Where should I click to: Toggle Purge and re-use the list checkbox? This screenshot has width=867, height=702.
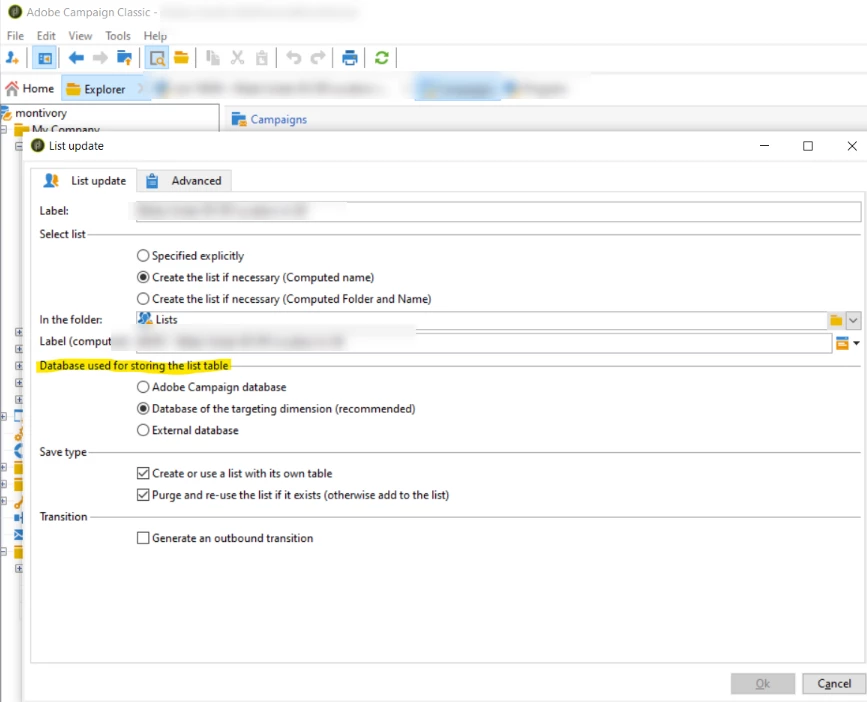coord(143,495)
